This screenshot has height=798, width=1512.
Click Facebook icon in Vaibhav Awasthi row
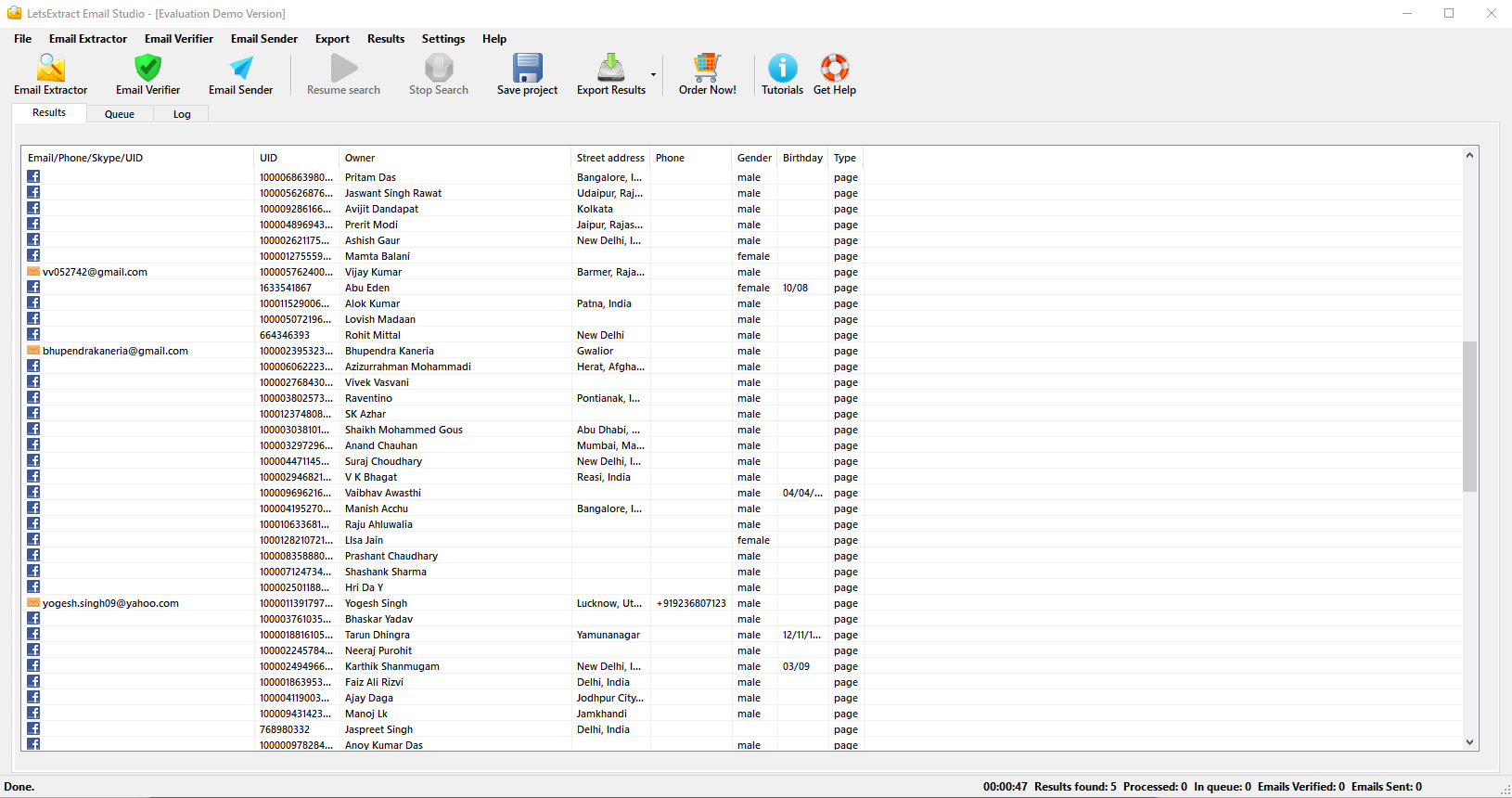coord(33,492)
